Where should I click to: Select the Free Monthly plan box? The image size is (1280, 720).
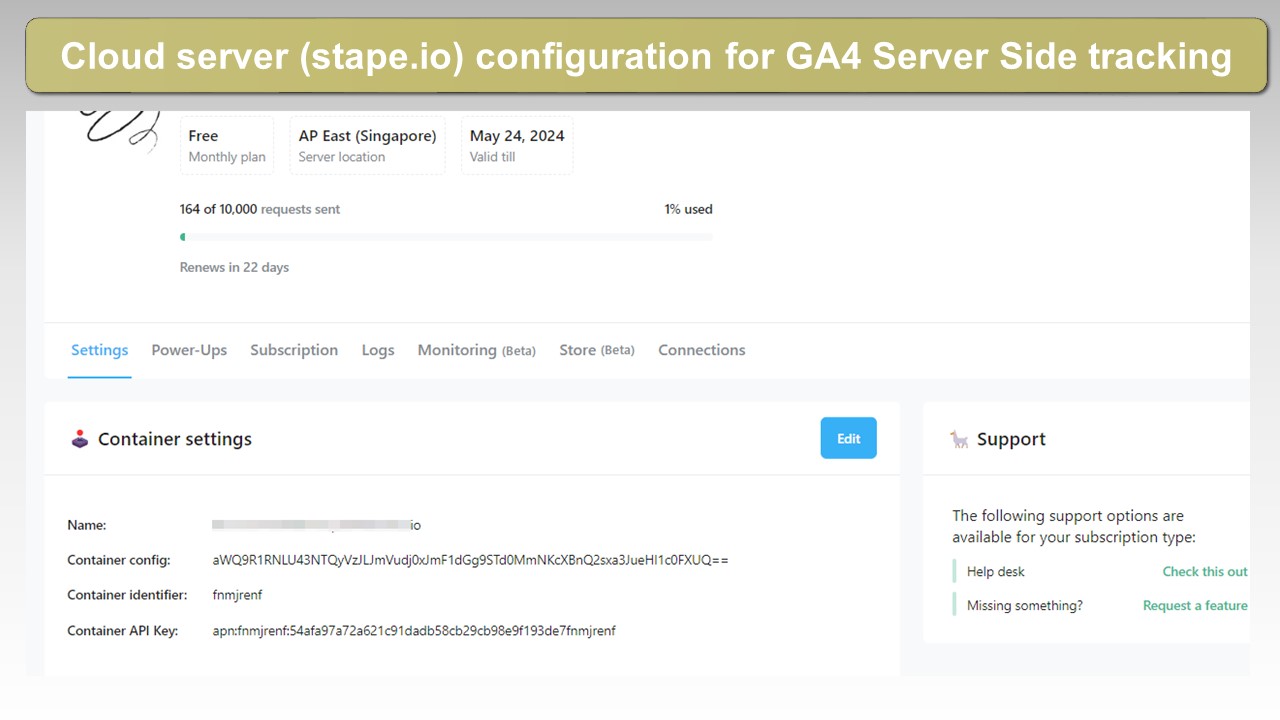(x=227, y=145)
